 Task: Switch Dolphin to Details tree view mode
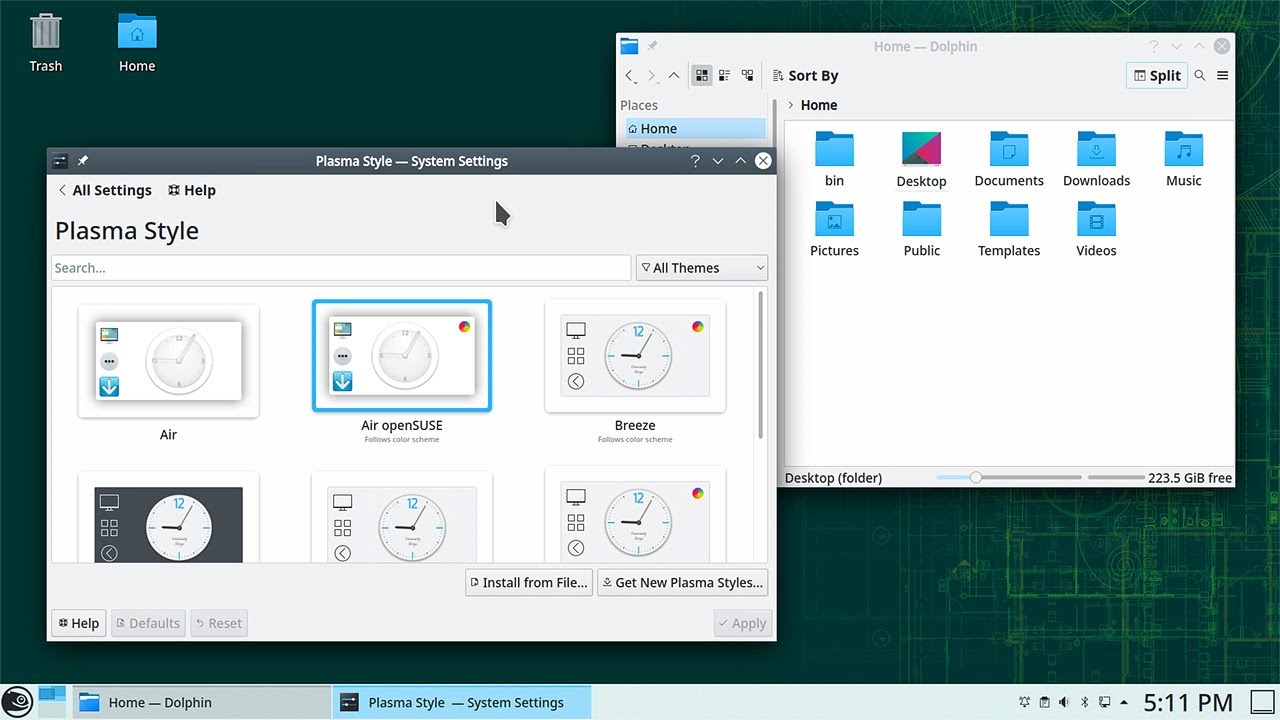[x=748, y=75]
